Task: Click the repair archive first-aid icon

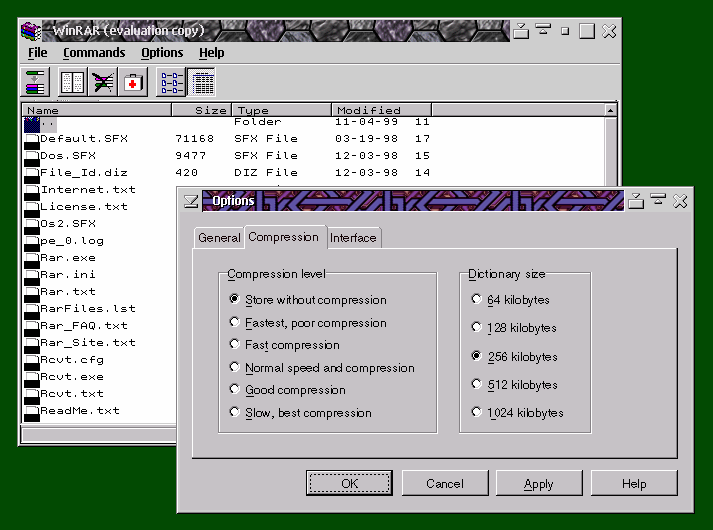Action: point(133,82)
